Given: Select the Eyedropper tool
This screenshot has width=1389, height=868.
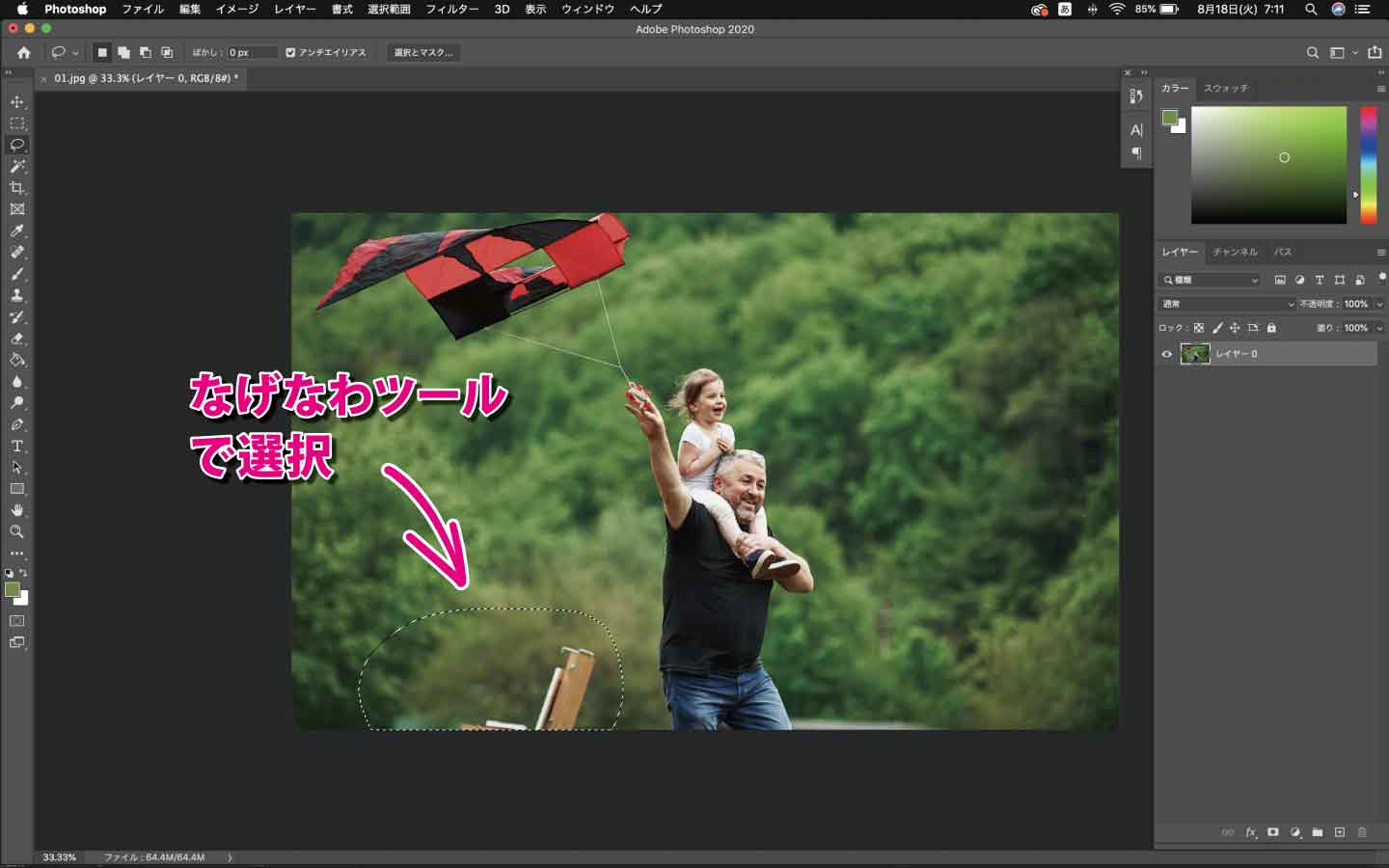Looking at the screenshot, I should 16,231.
